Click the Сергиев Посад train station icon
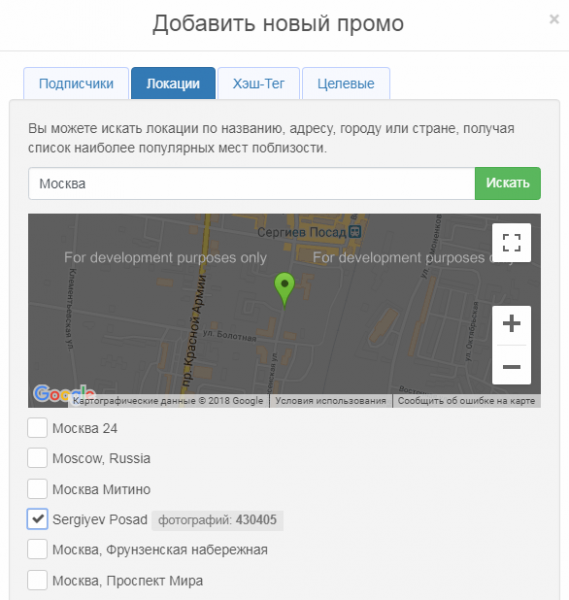Screen dimensions: 569x600 pos(355,232)
